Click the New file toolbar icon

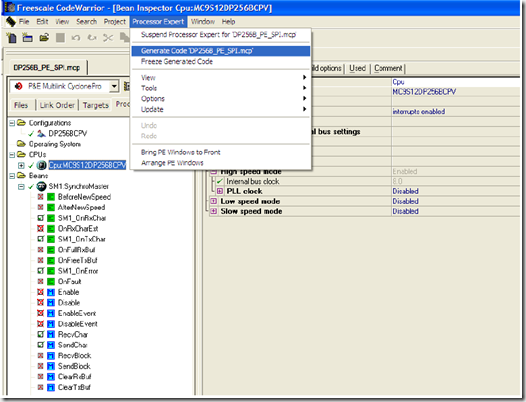12,38
